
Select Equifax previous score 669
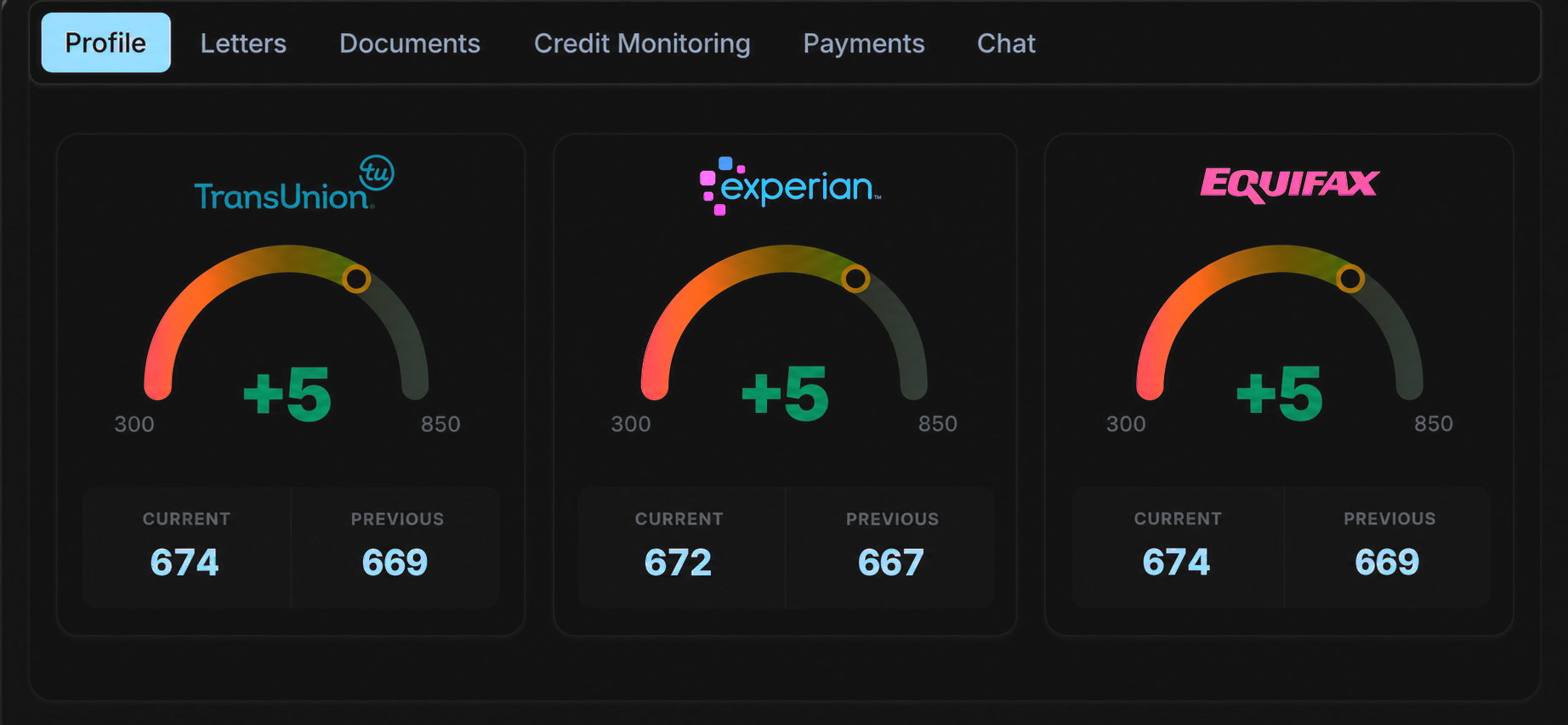click(x=1387, y=562)
